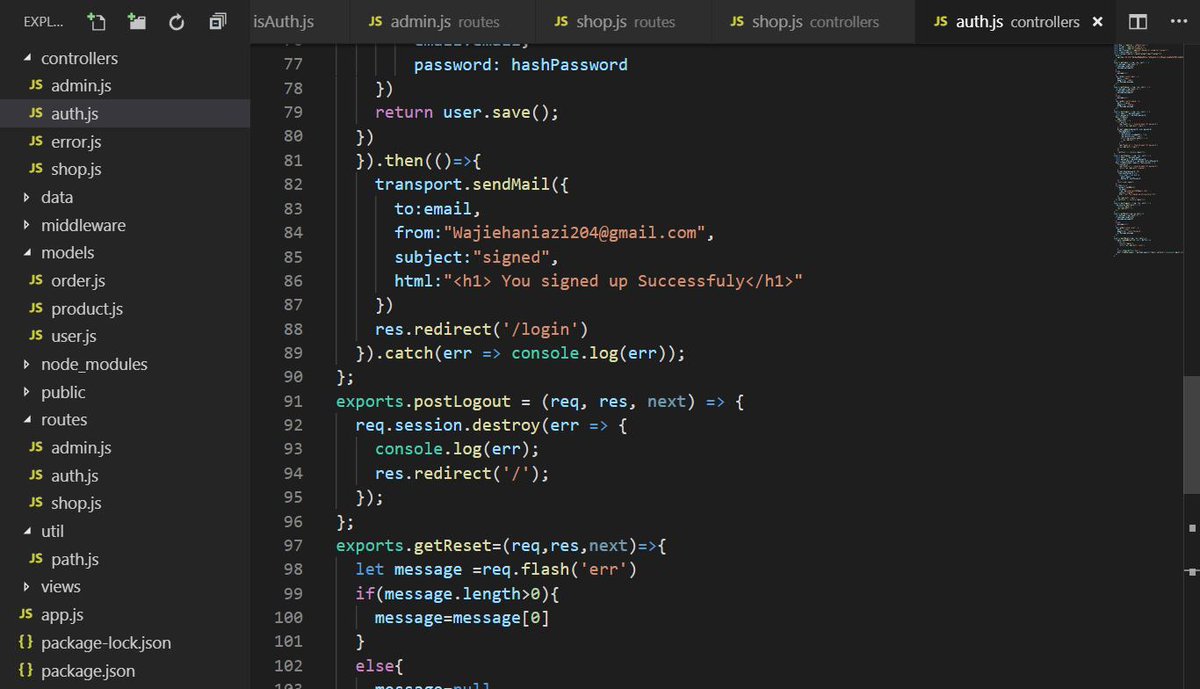The height and width of the screenshot is (689, 1200).
Task: Open admin.js in routes folder
Action: (125, 448)
